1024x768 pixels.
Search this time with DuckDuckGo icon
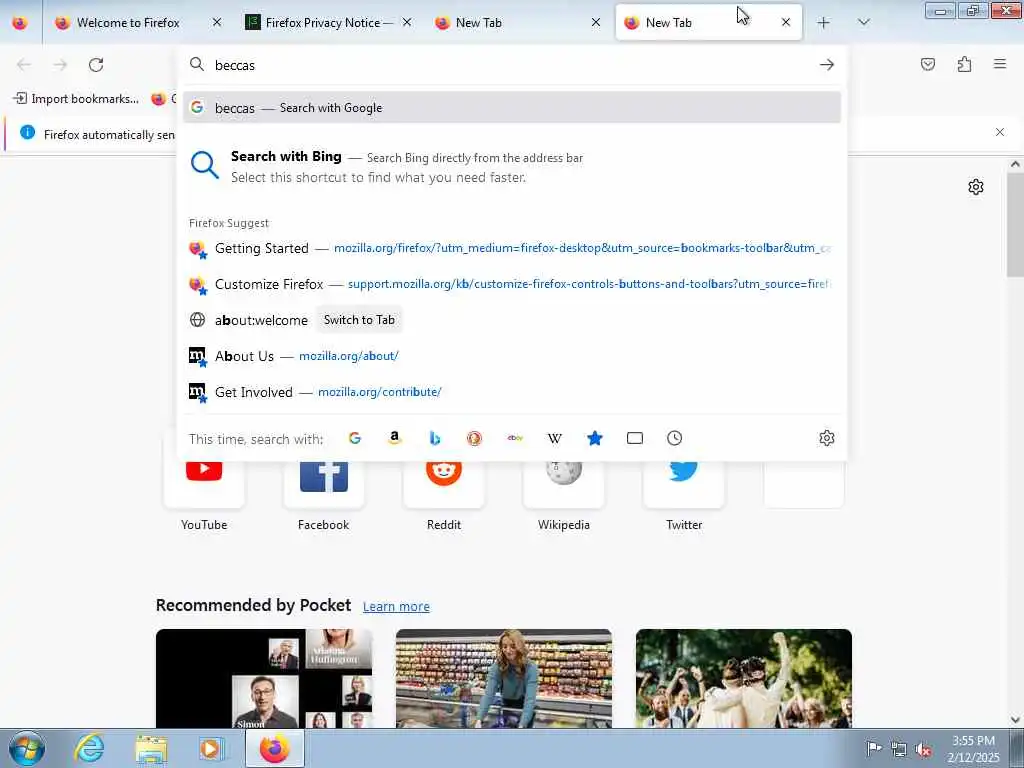point(475,438)
